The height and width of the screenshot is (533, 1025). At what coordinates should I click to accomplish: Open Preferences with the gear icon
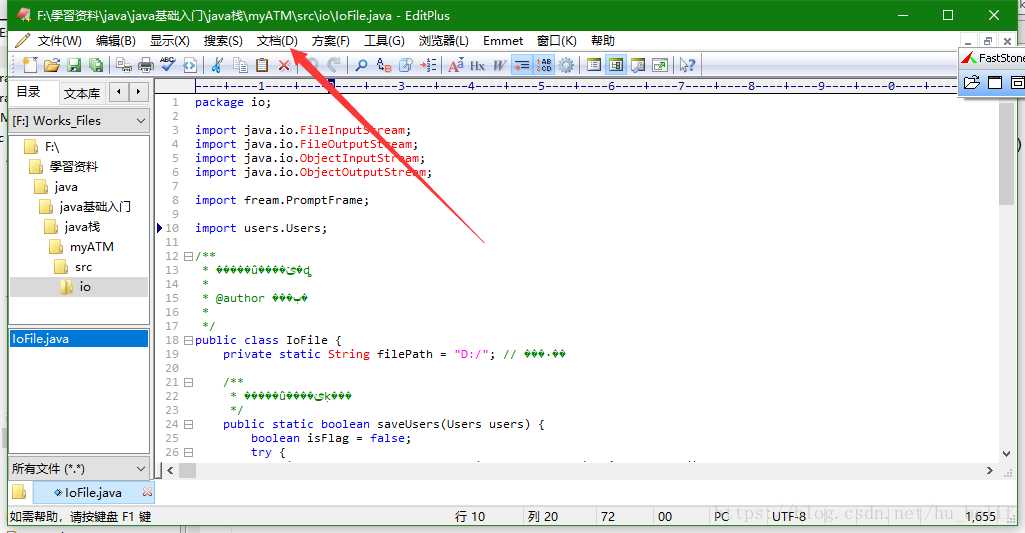tap(566, 65)
